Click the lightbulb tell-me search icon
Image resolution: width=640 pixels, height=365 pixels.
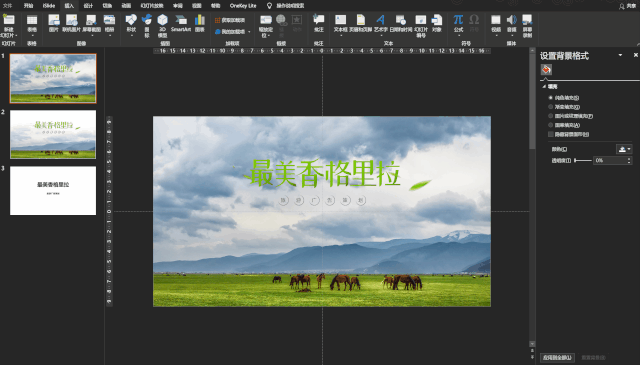pyautogui.click(x=269, y=6)
